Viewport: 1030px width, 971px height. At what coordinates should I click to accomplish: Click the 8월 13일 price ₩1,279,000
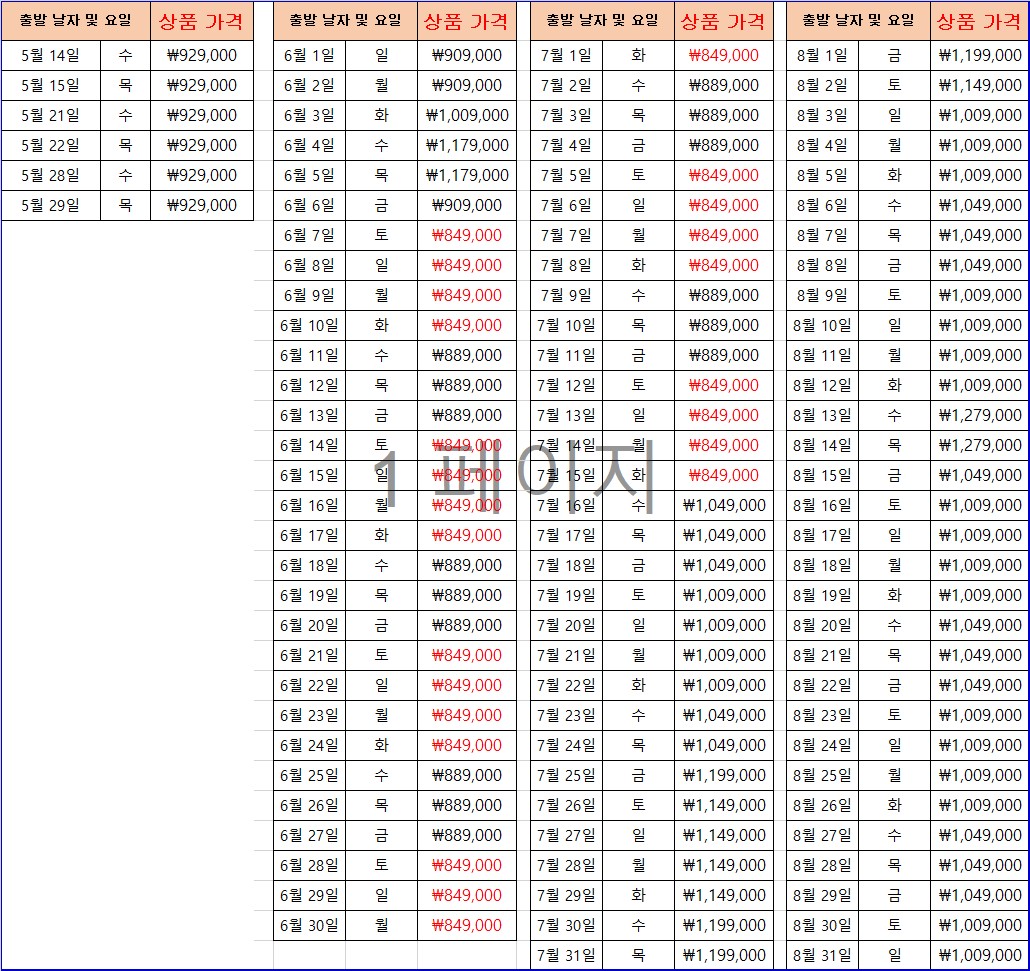(980, 415)
